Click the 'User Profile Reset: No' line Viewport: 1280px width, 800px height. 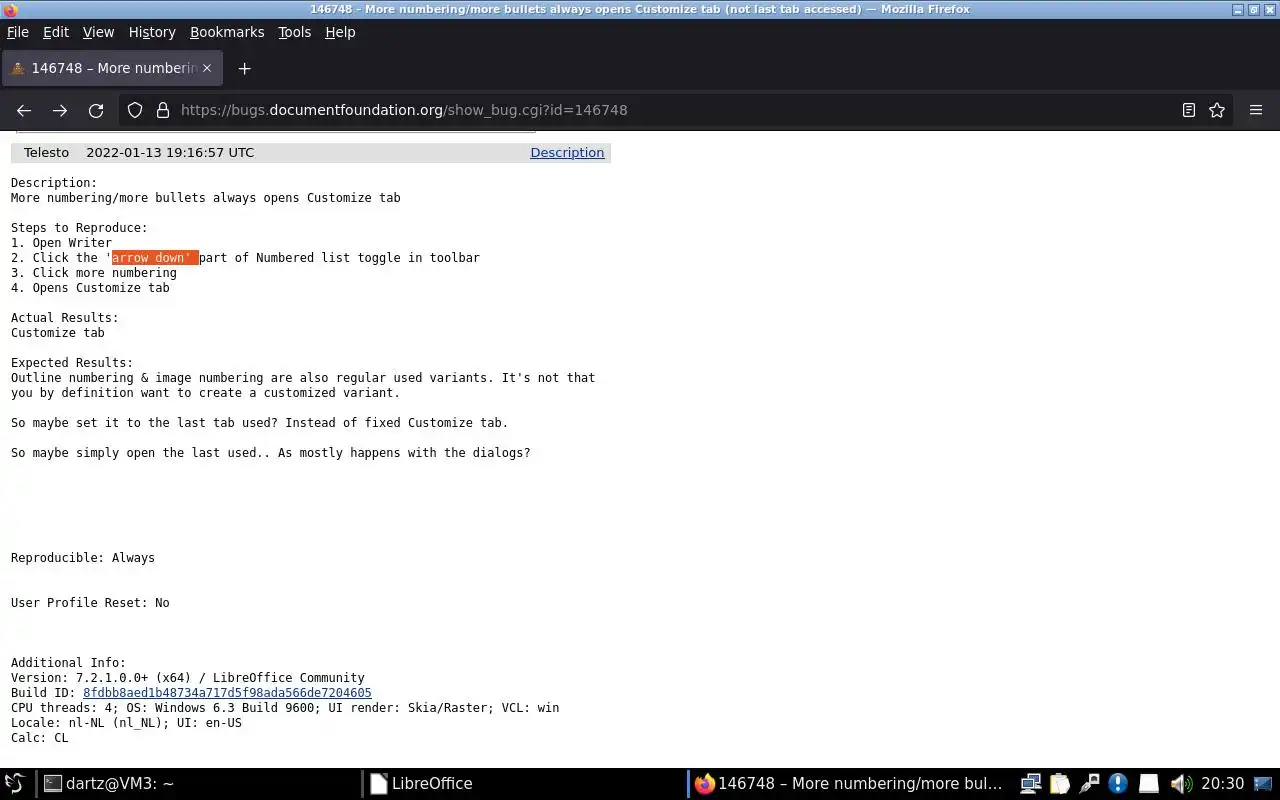(x=90, y=603)
